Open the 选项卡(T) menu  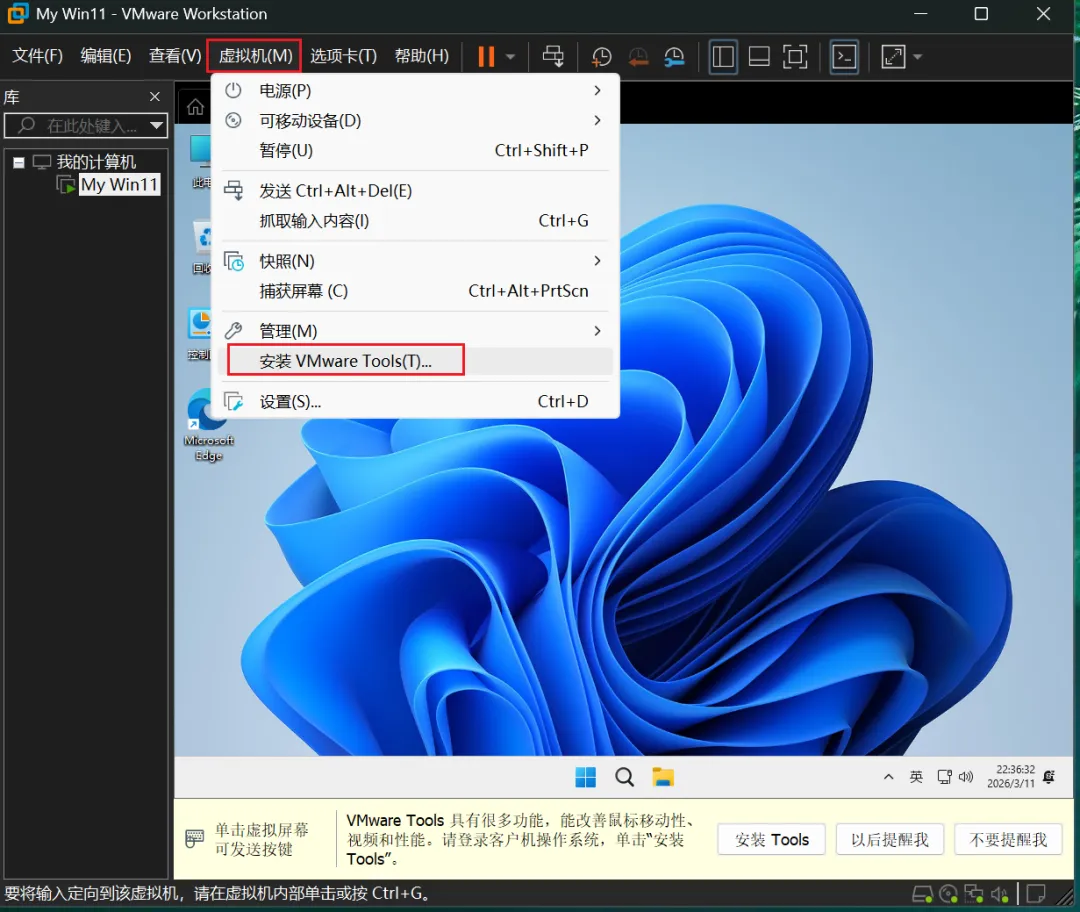coord(343,56)
